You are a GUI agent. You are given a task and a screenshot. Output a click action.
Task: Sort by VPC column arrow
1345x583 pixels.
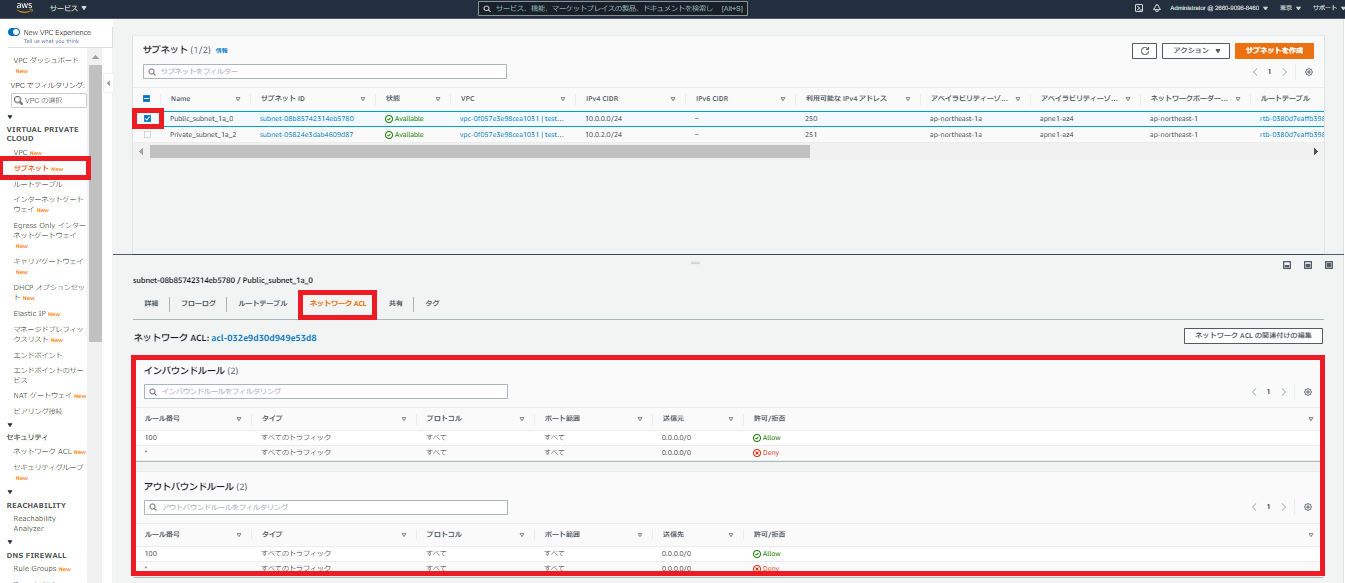(x=564, y=99)
